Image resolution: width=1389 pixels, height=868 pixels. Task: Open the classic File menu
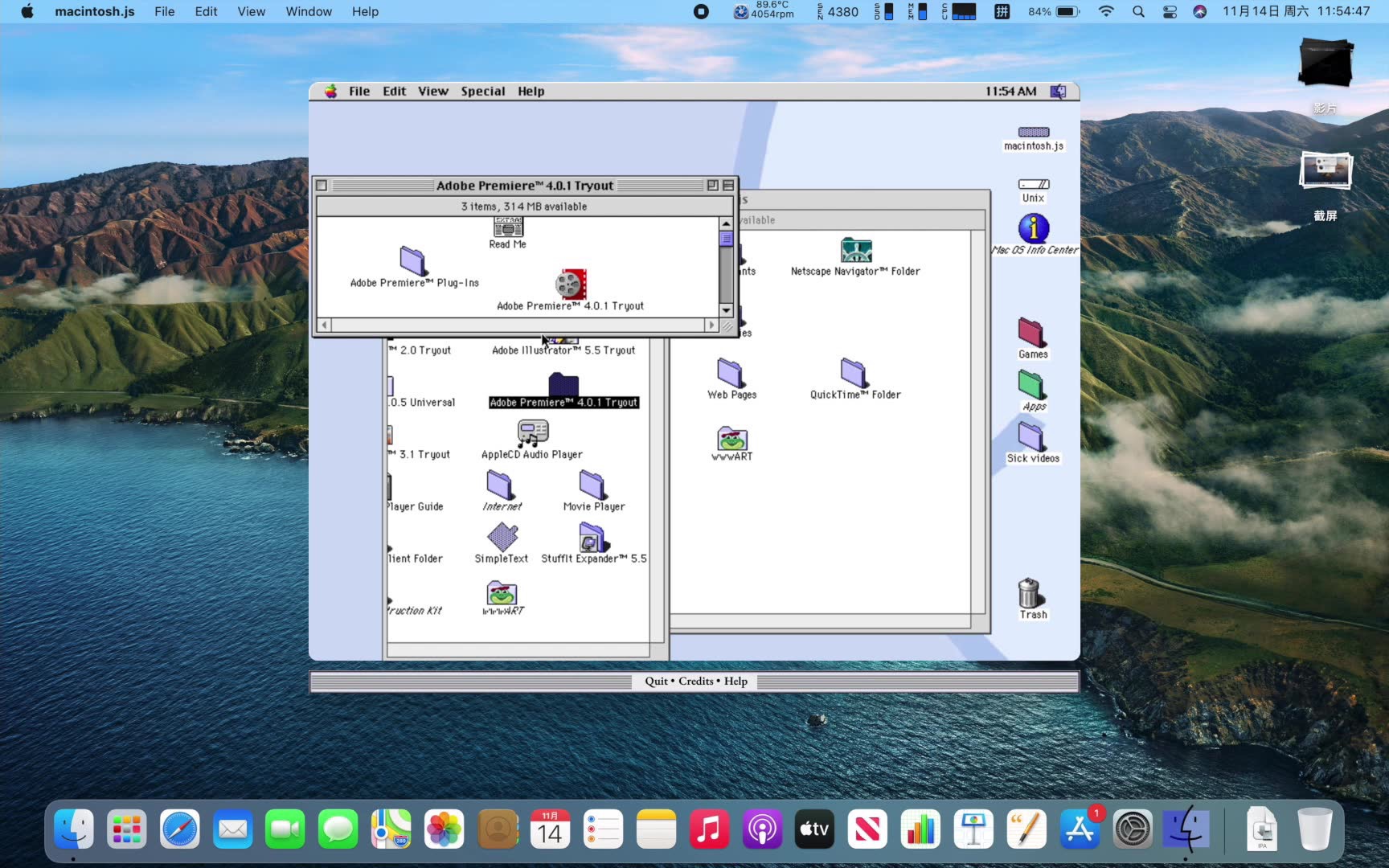click(359, 92)
